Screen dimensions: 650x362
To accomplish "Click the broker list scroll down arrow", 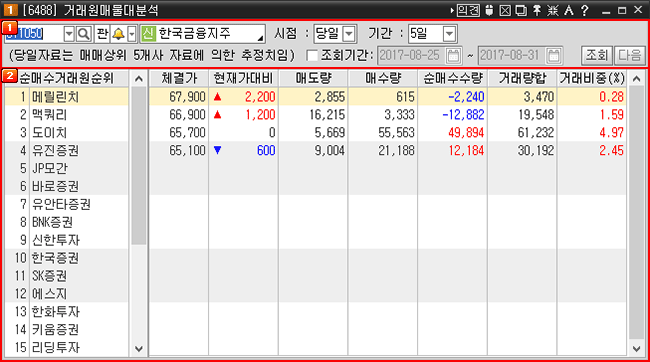I will click(139, 349).
